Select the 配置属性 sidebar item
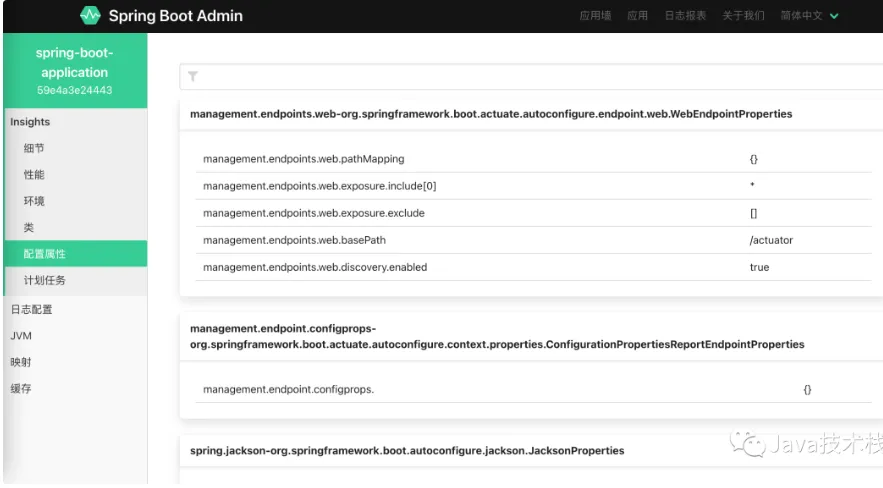883x488 pixels. coord(45,254)
